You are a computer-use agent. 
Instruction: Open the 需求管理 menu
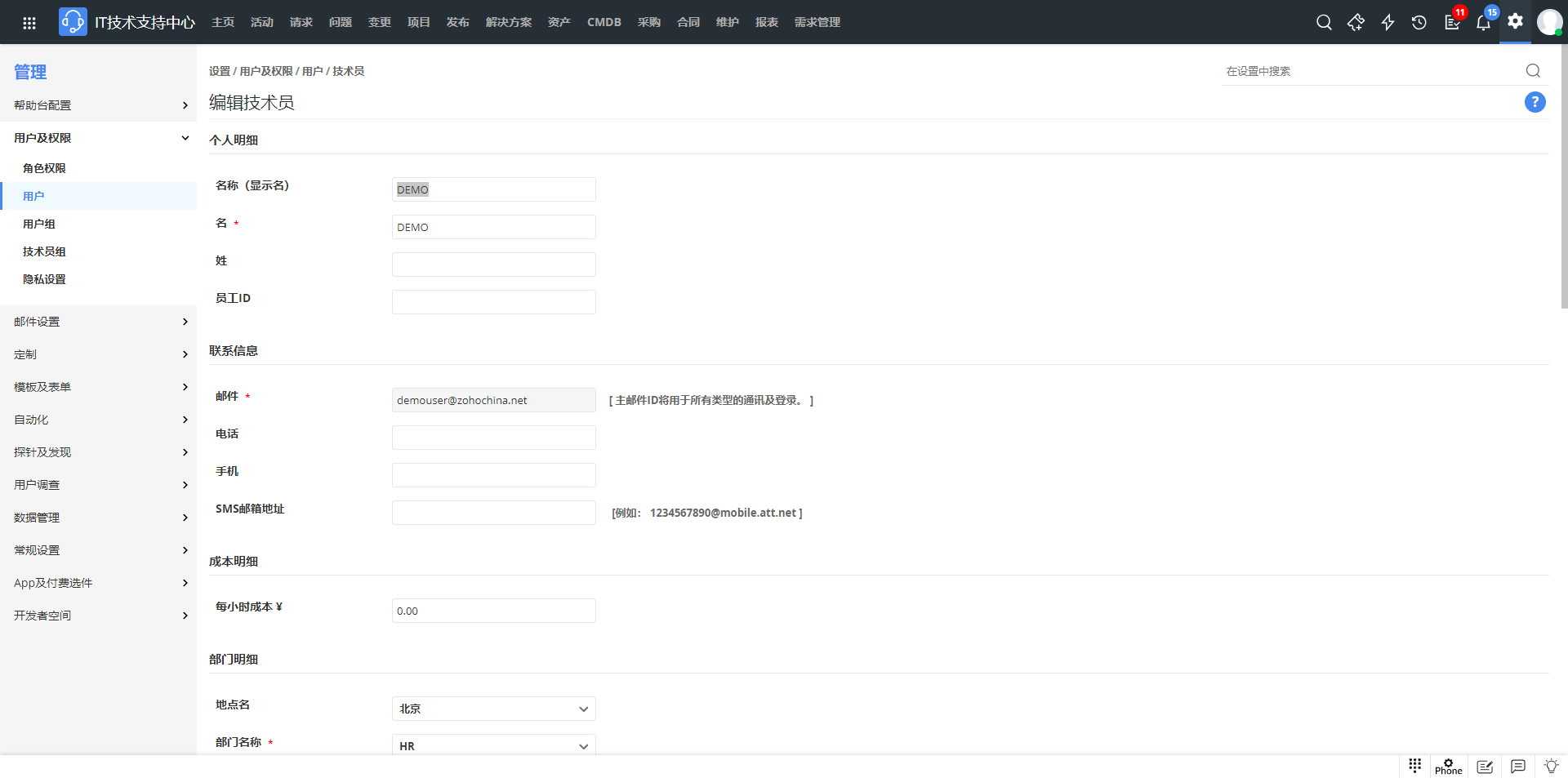[817, 22]
